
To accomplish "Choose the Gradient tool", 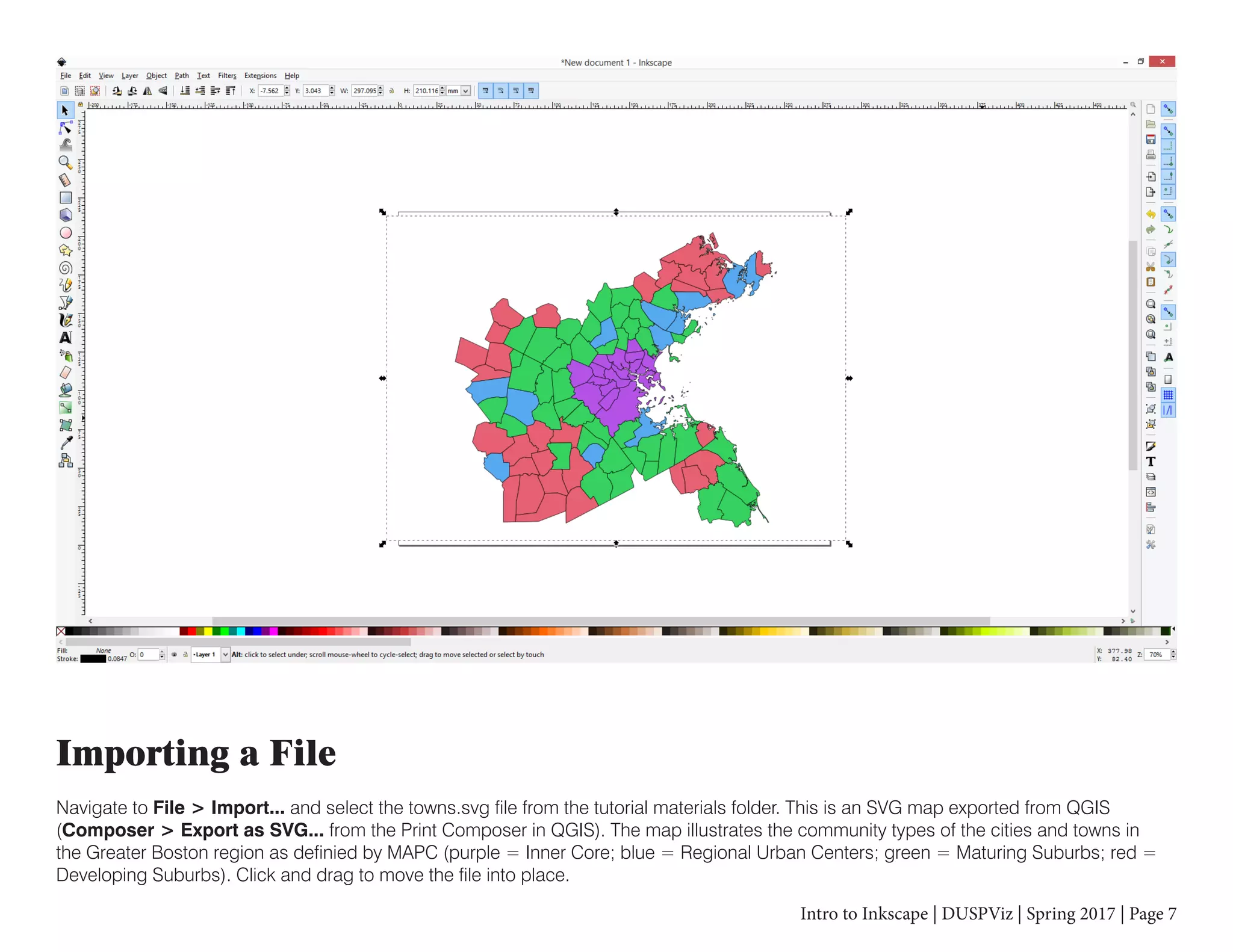I will [x=66, y=407].
